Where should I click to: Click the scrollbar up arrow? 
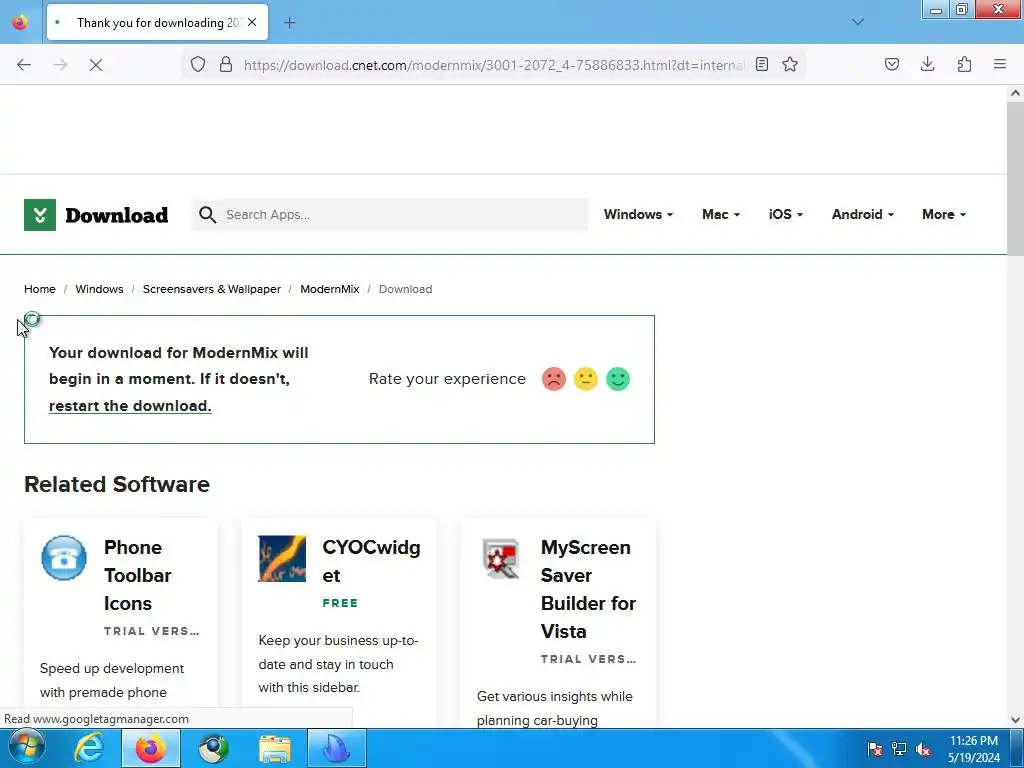click(1015, 93)
